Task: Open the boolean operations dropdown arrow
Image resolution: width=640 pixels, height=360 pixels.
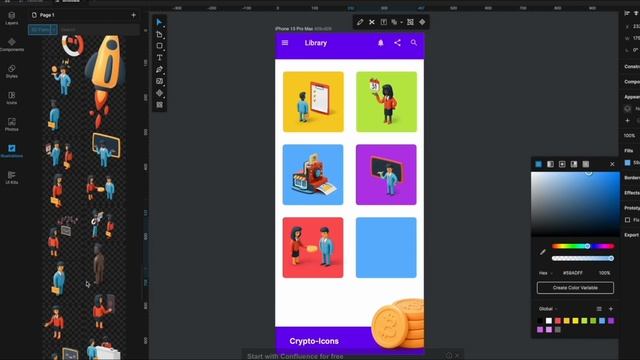Action: (401, 22)
